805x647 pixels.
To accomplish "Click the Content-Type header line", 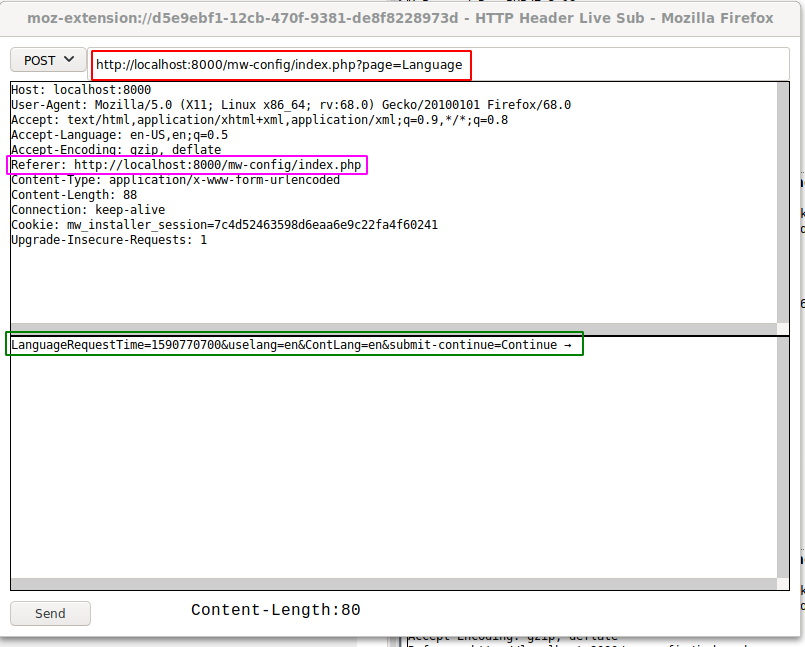I will [175, 180].
